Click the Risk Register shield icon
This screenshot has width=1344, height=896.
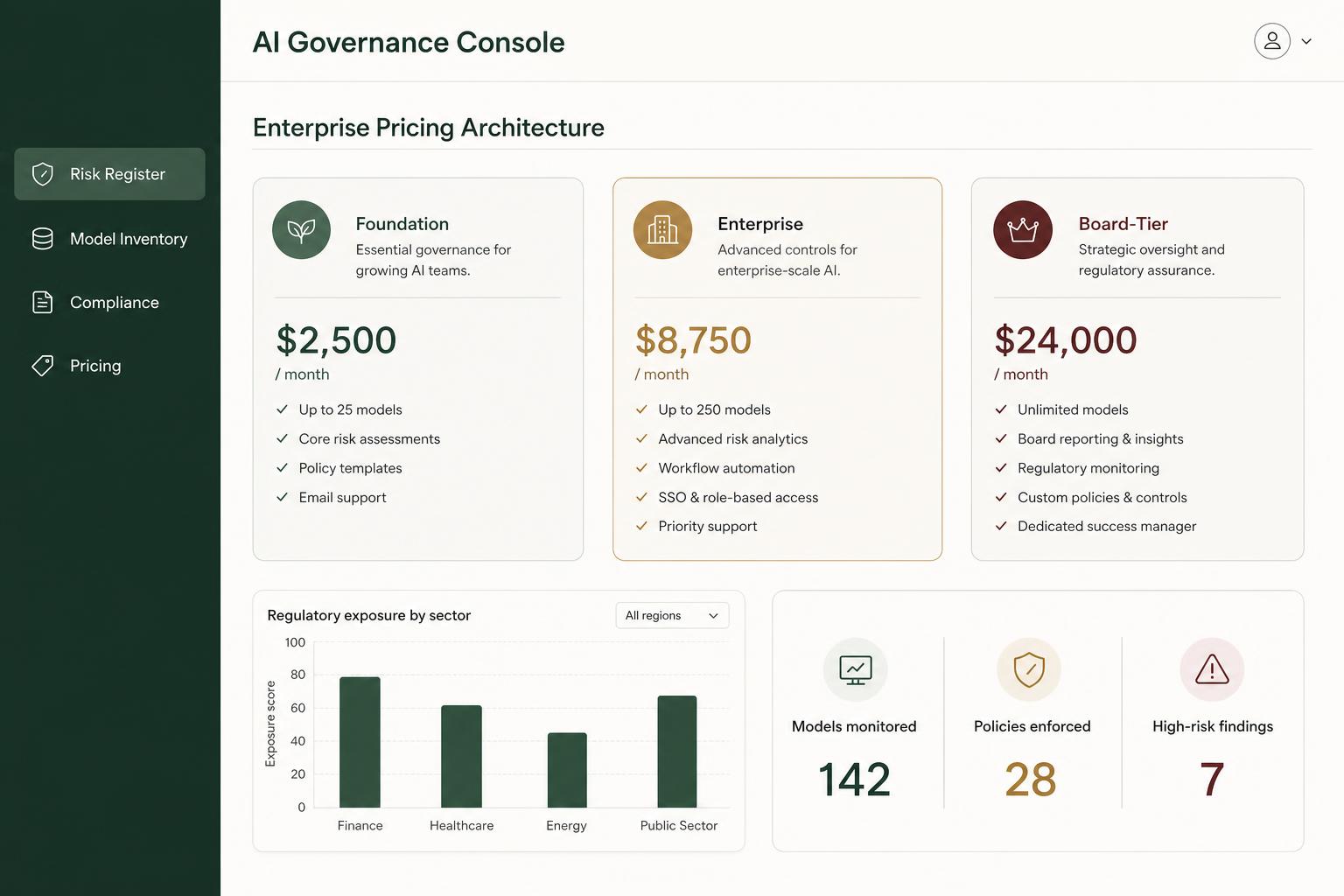[x=42, y=174]
